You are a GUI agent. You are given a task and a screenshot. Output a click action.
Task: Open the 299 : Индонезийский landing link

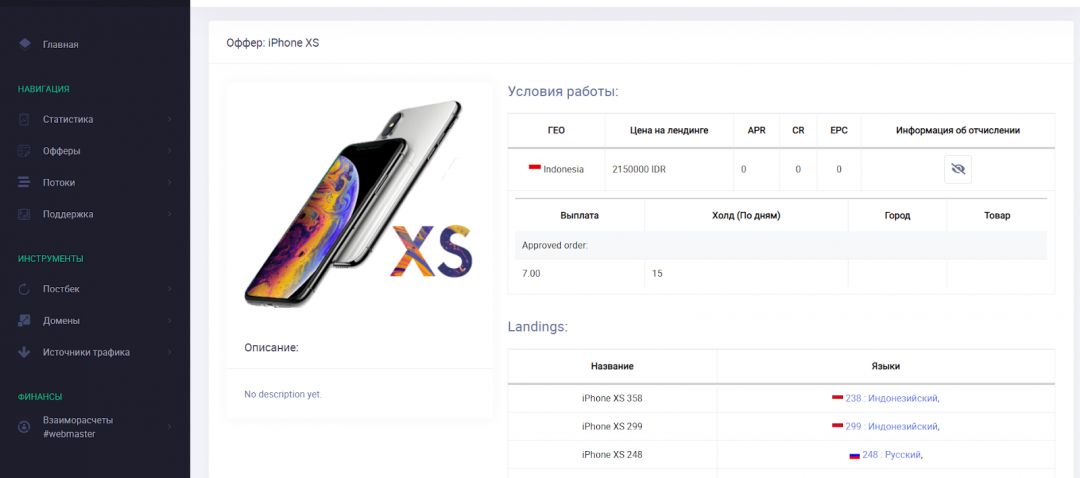pyautogui.click(x=891, y=426)
